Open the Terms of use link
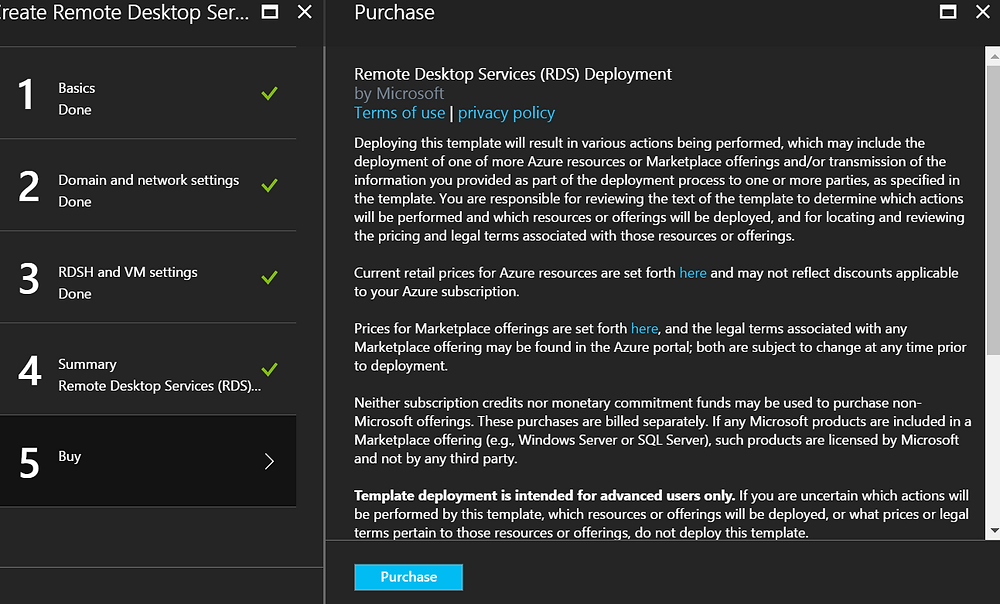The image size is (1000, 604). pyautogui.click(x=399, y=113)
